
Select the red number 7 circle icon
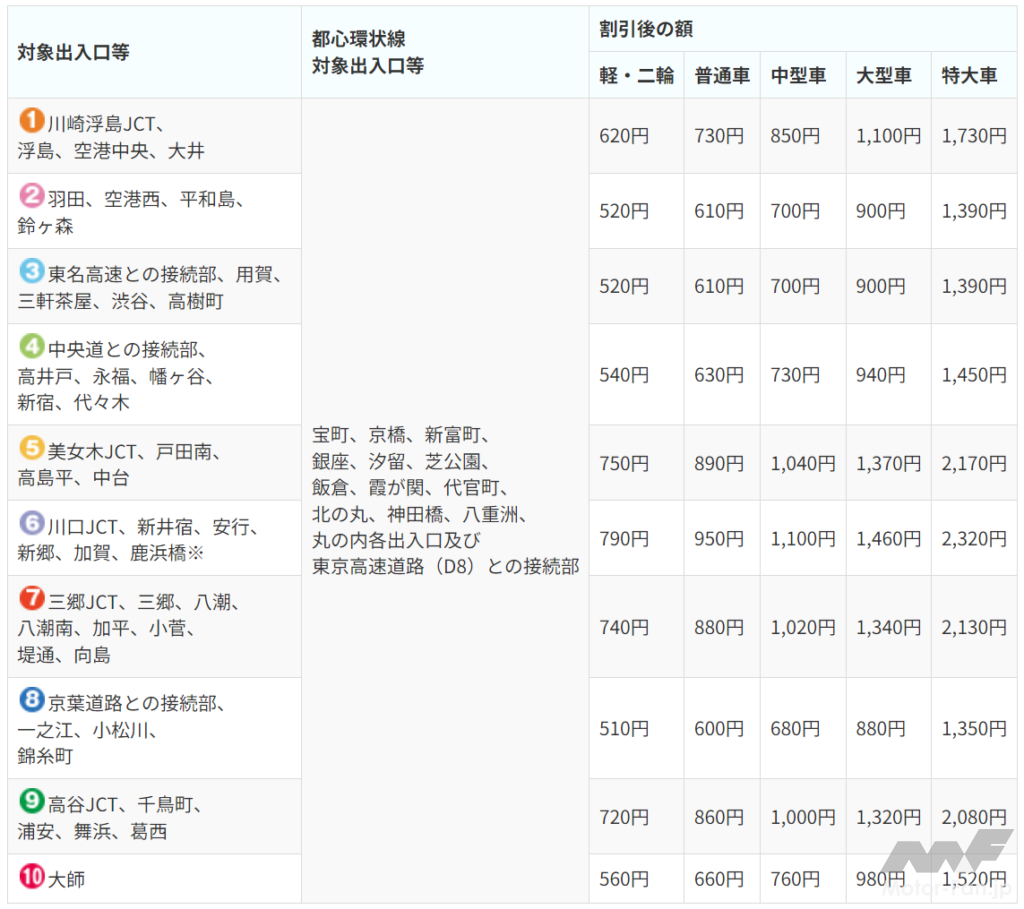click(x=31, y=599)
